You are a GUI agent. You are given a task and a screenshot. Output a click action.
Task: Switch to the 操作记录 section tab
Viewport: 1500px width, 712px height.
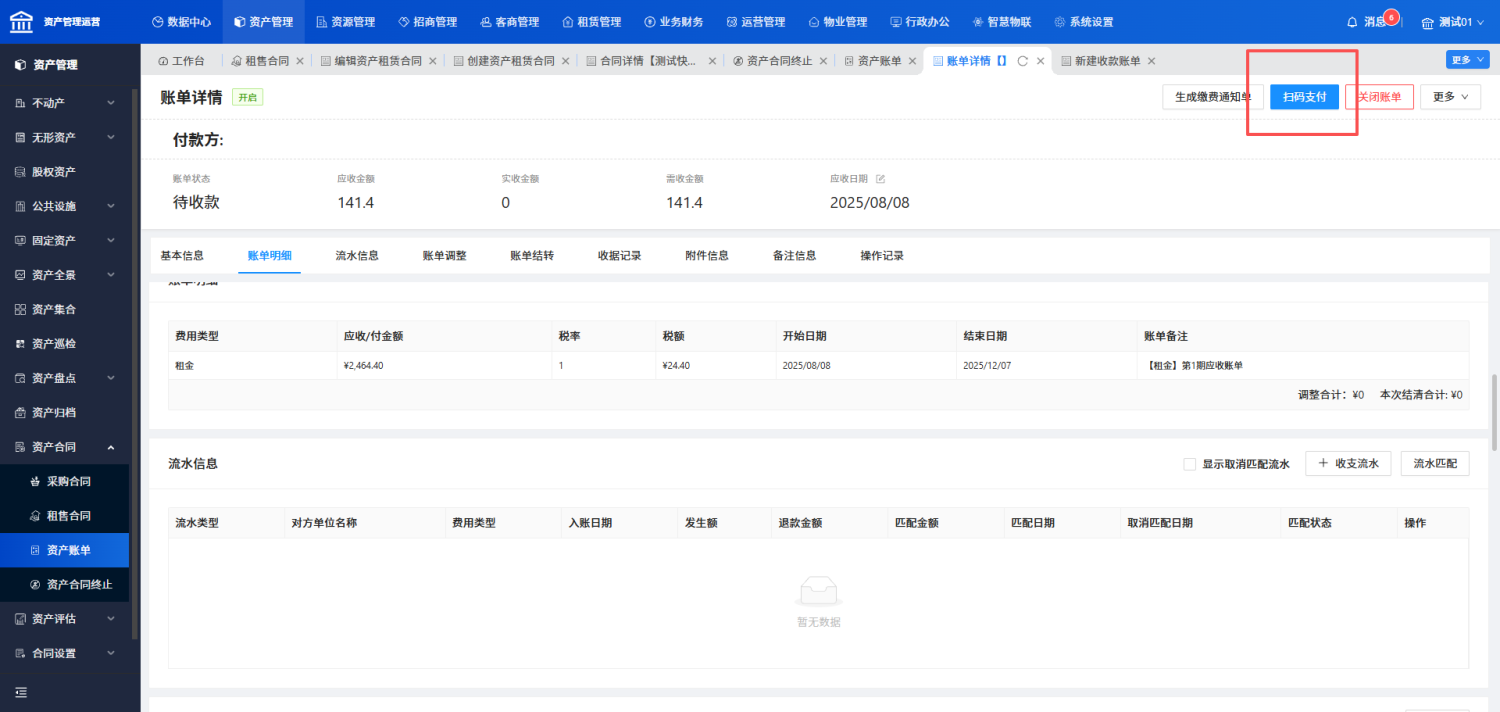[x=882, y=256]
